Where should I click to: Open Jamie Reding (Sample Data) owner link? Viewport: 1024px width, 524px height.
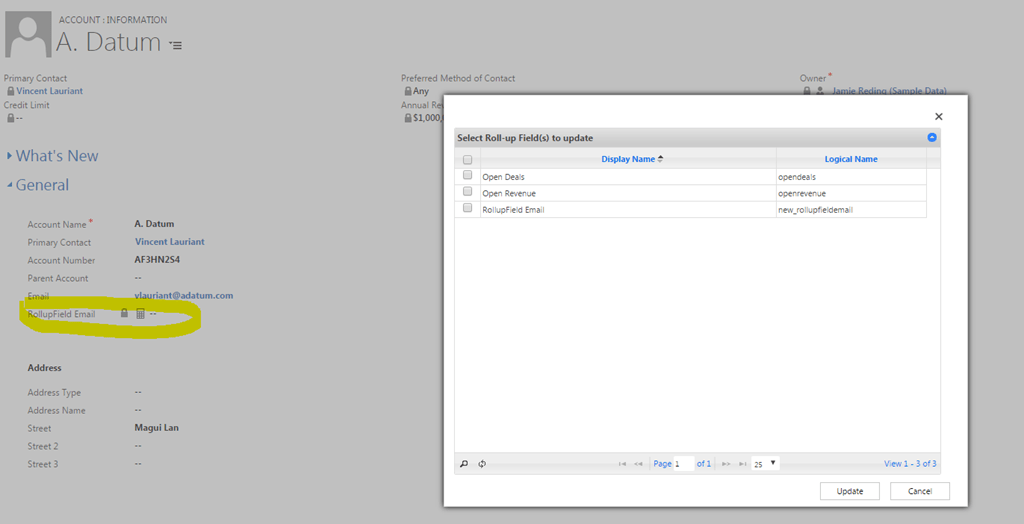tap(889, 91)
